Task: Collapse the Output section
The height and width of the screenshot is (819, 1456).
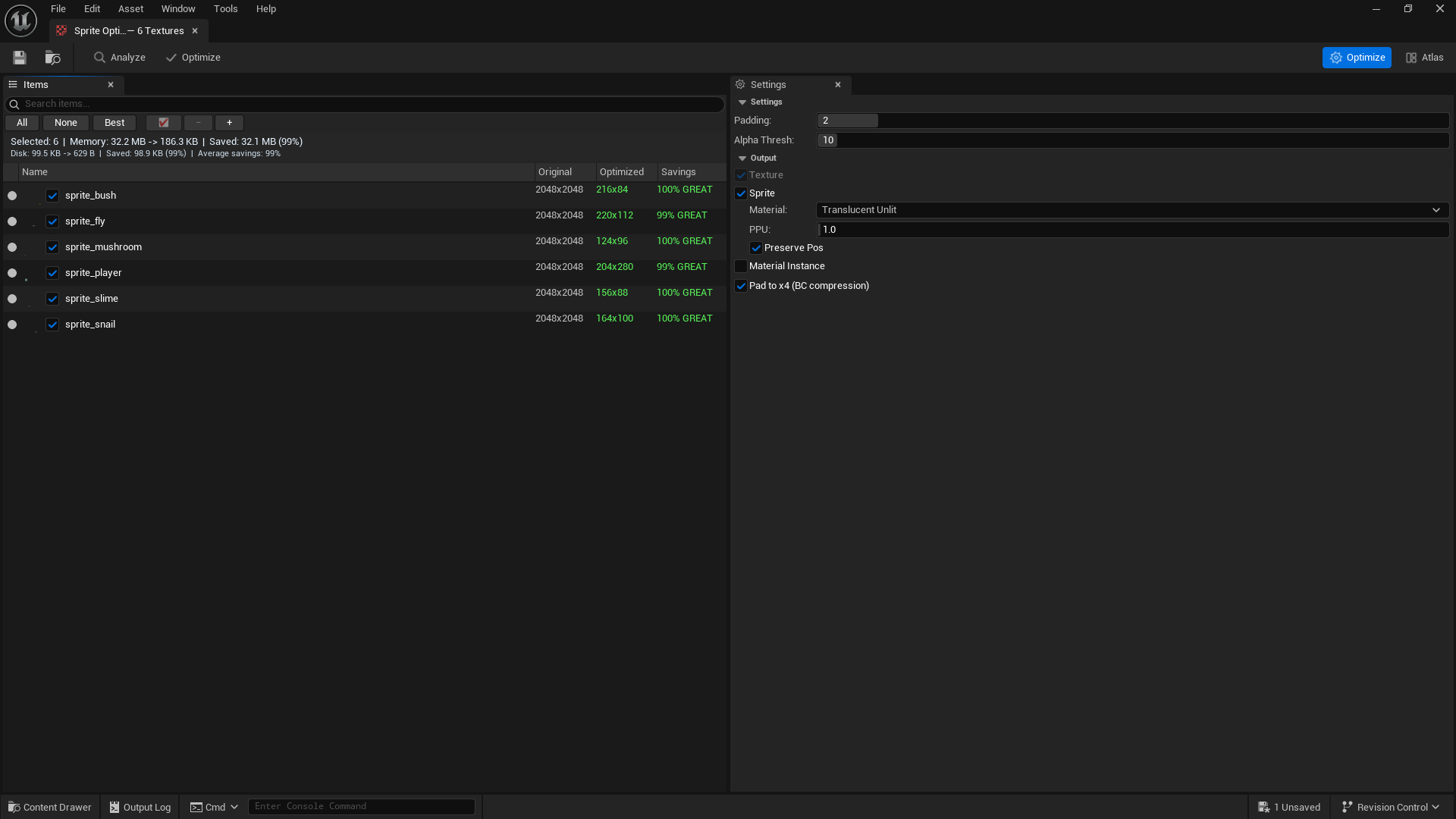Action: (x=742, y=158)
